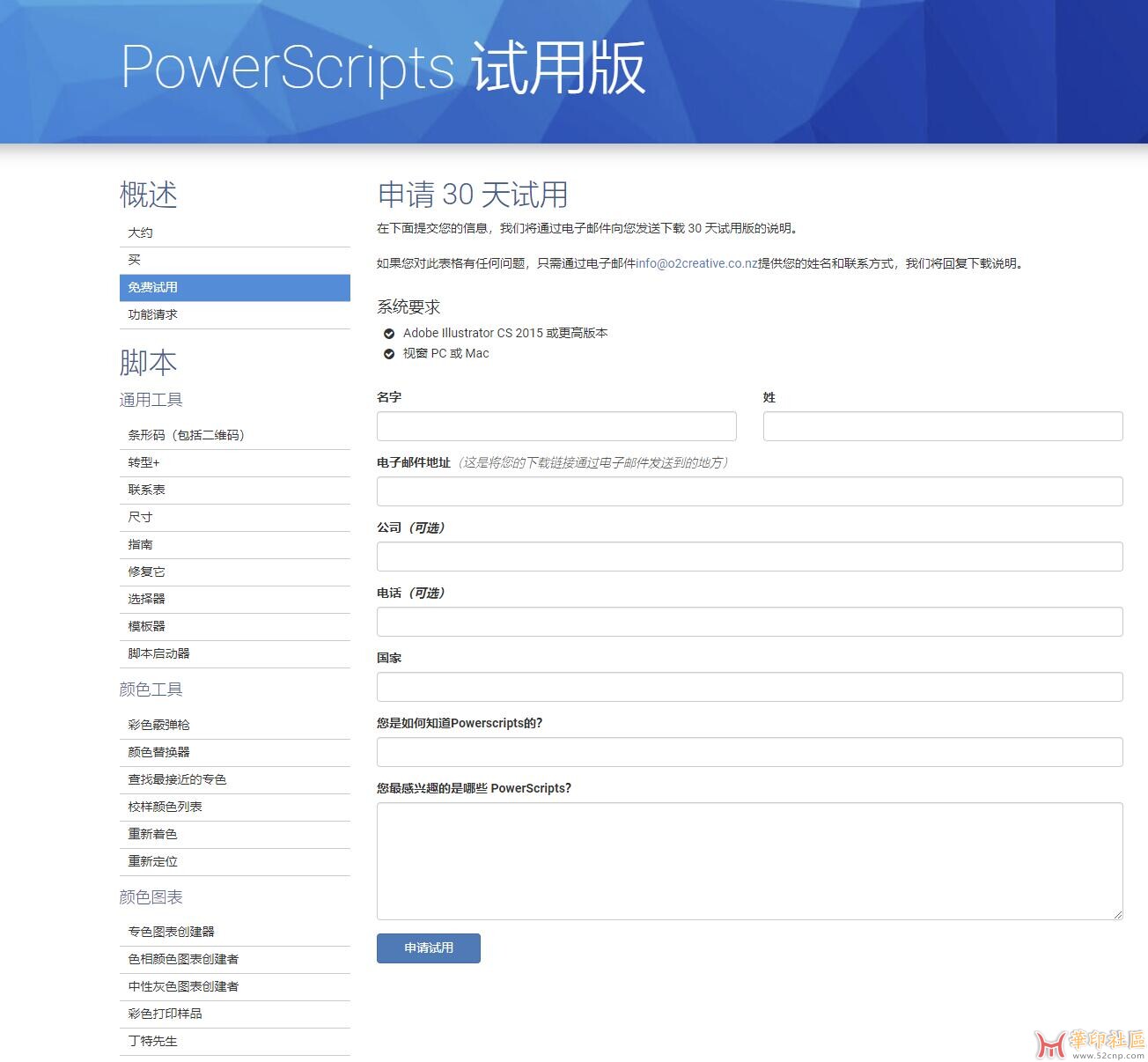Open the 校样颜色列表 link
The width and height of the screenshot is (1148, 1062).
(x=234, y=807)
